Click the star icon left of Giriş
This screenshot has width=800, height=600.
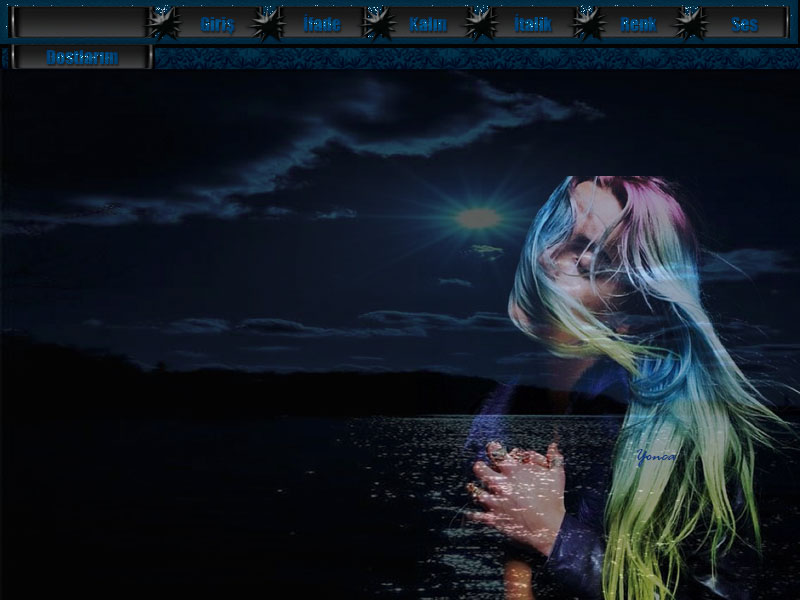click(163, 22)
